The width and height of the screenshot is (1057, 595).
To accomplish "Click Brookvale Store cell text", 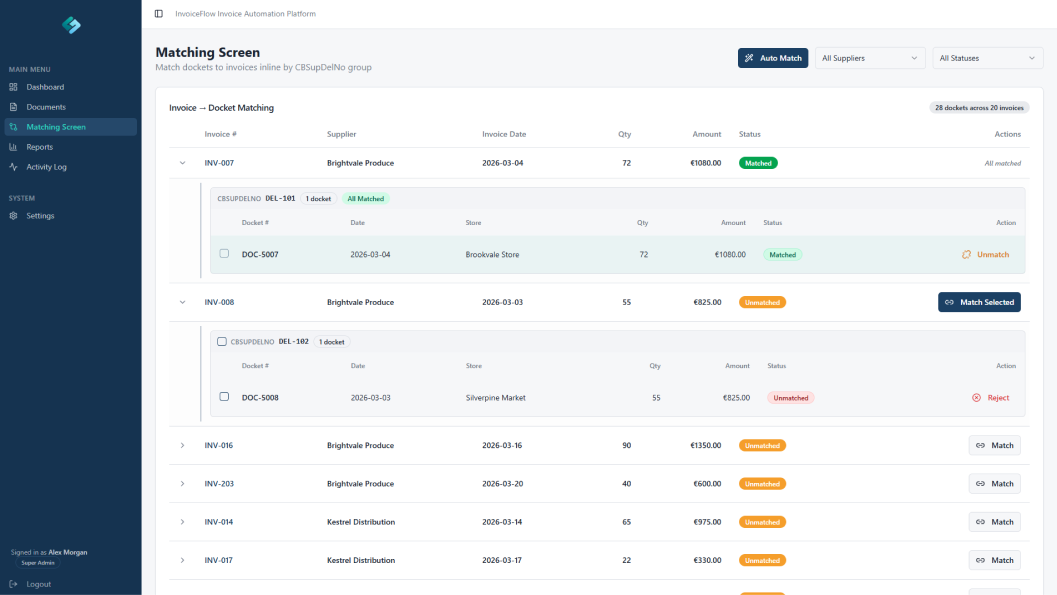I will coord(492,255).
